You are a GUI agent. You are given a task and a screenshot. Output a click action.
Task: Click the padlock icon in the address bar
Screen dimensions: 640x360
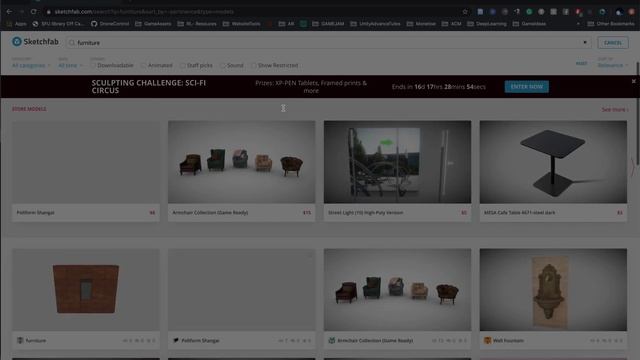pos(49,12)
